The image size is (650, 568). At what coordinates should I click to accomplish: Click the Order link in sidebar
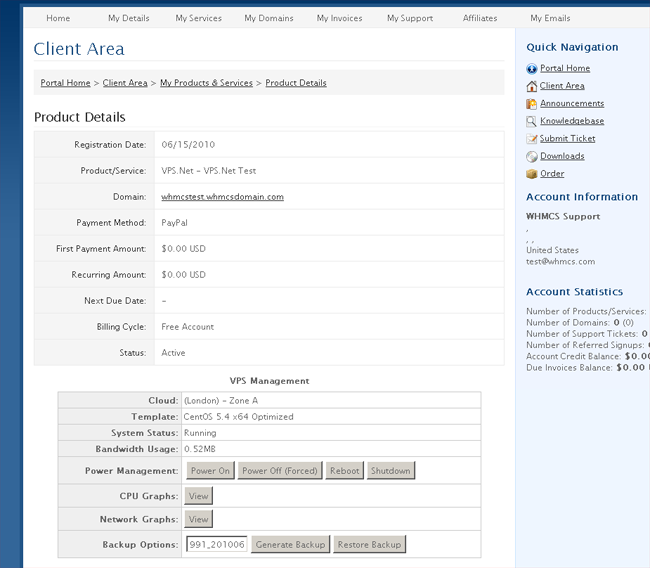tap(552, 174)
